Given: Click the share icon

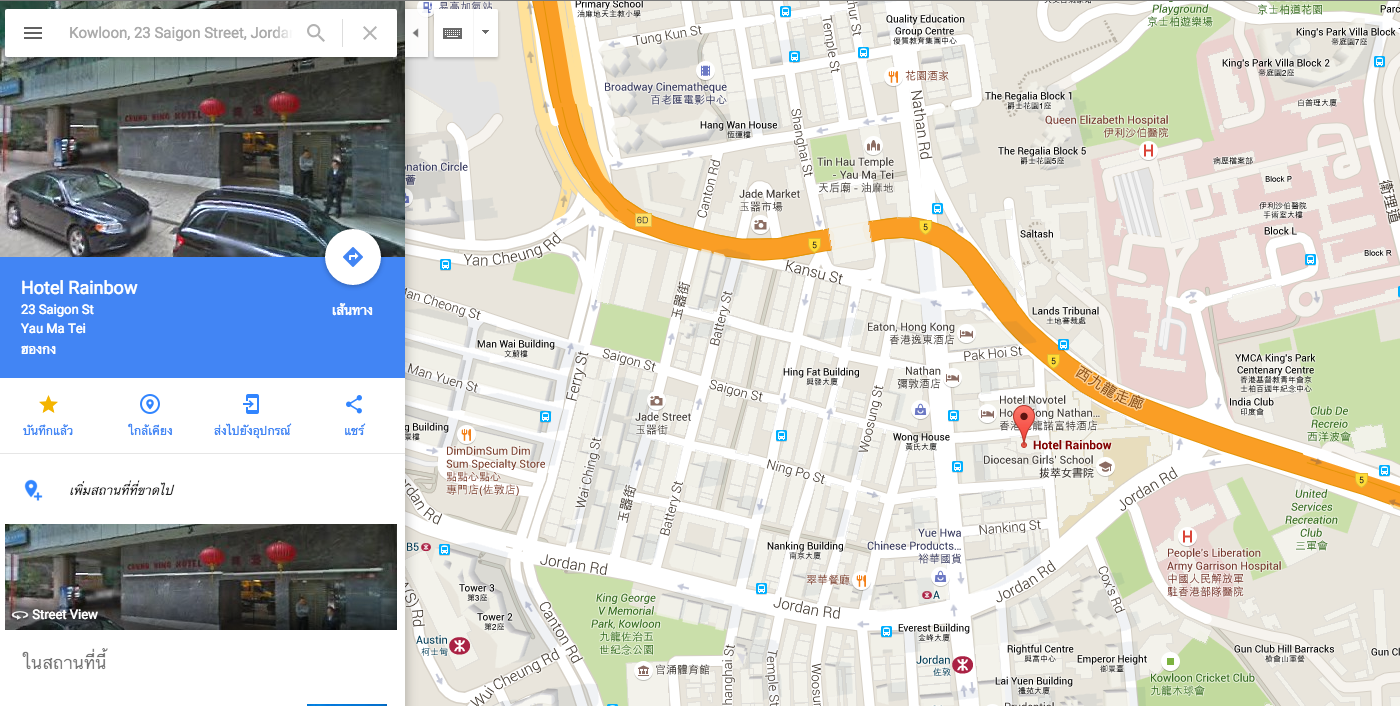Looking at the screenshot, I should (x=354, y=405).
